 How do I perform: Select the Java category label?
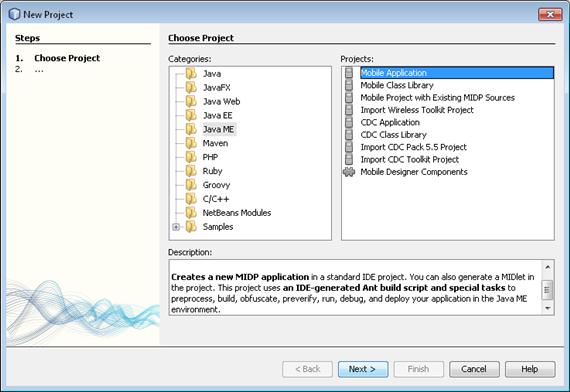212,73
